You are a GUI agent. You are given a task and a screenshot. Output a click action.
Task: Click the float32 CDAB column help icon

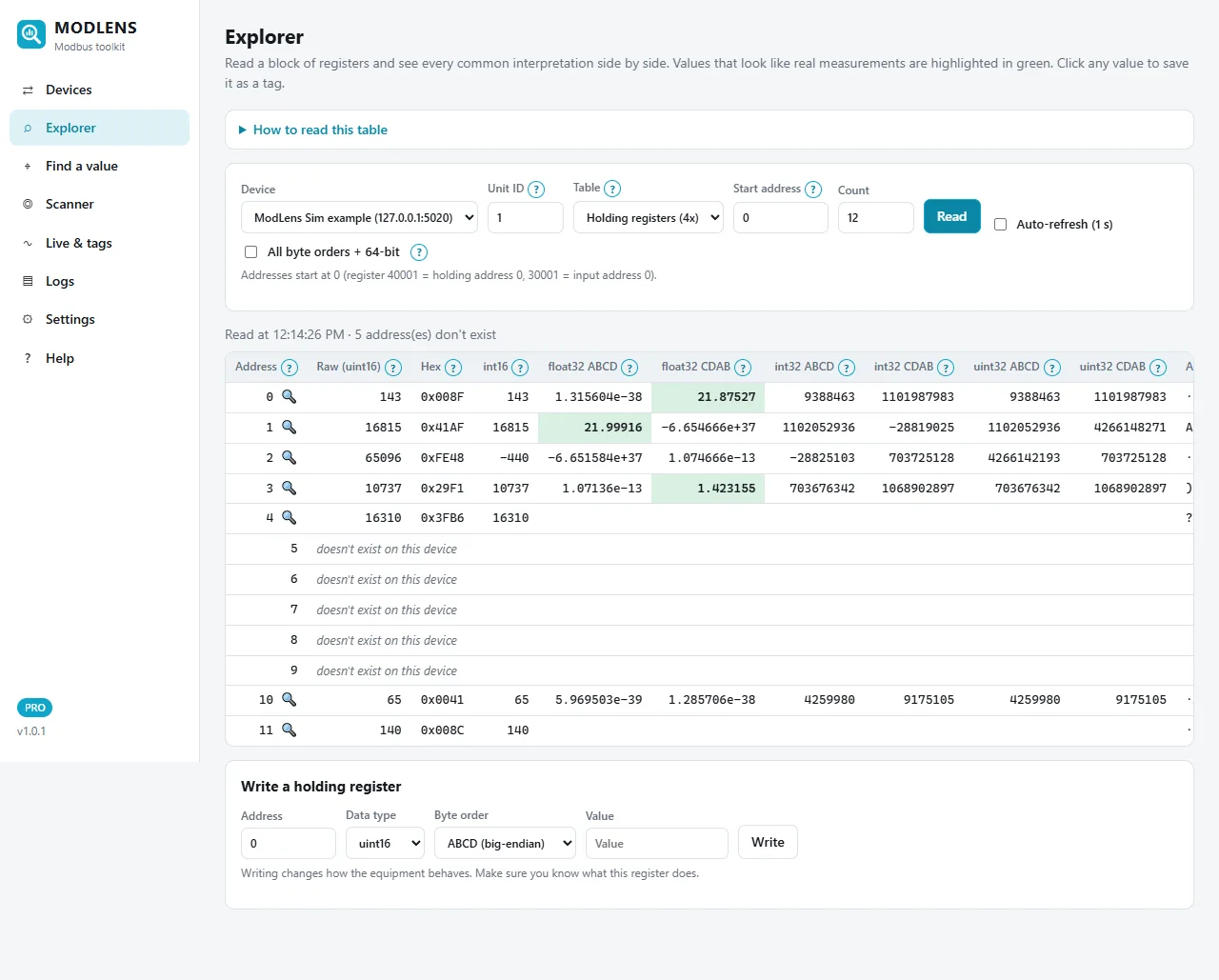coord(743,368)
